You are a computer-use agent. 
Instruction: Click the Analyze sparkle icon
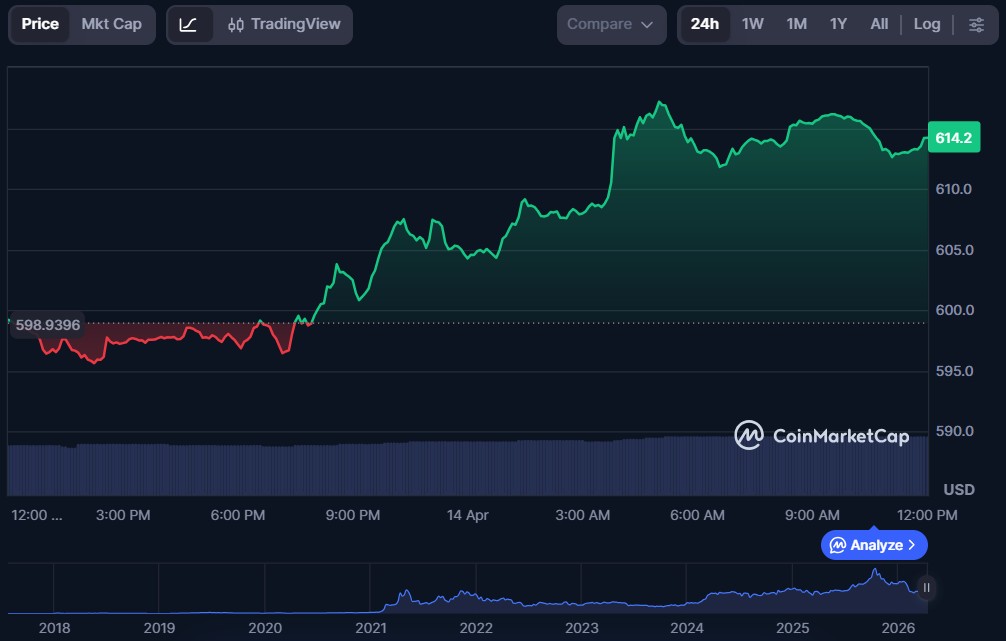pyautogui.click(x=838, y=545)
